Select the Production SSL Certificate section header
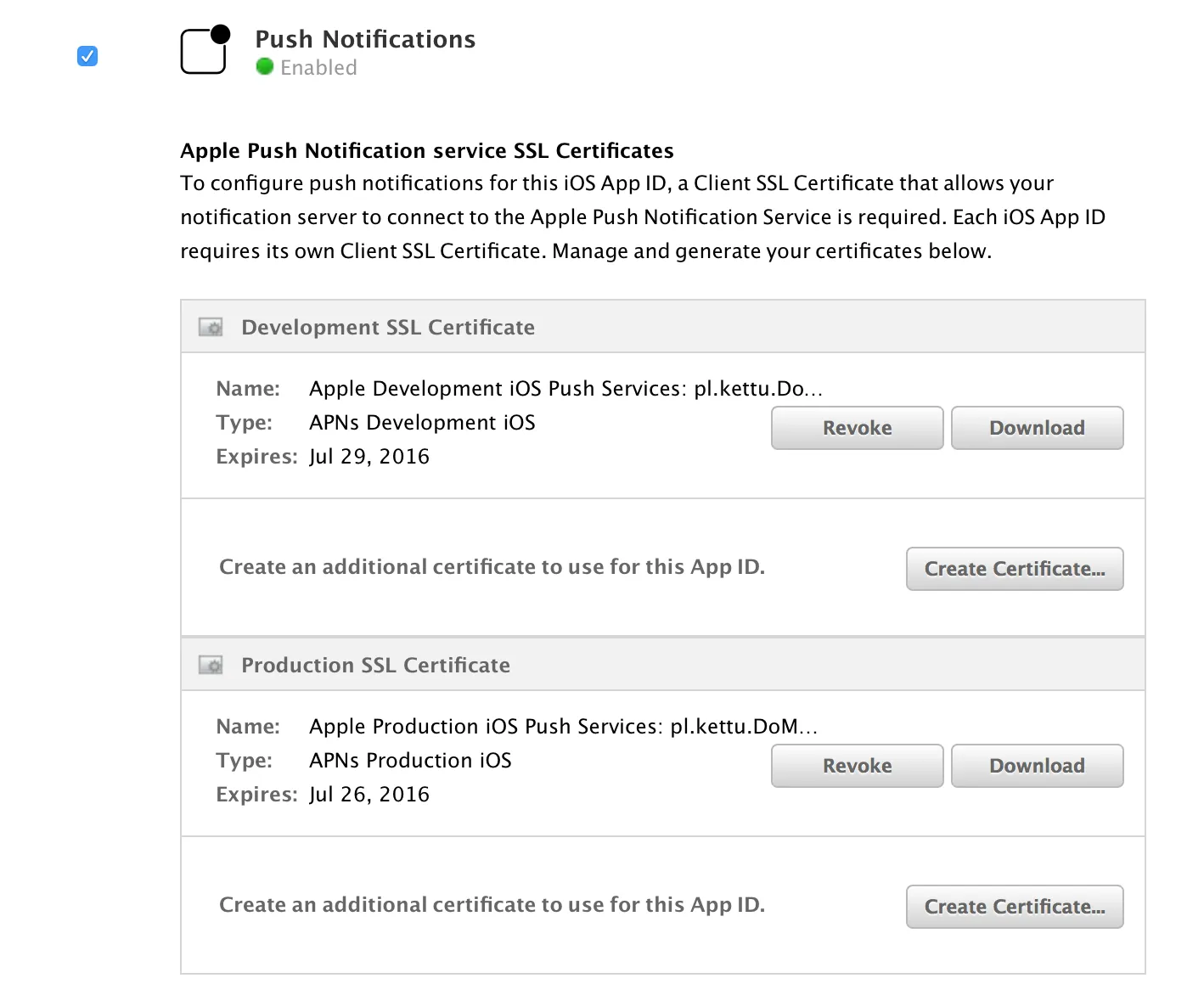Screen dimensions: 1204x995 click(x=375, y=665)
